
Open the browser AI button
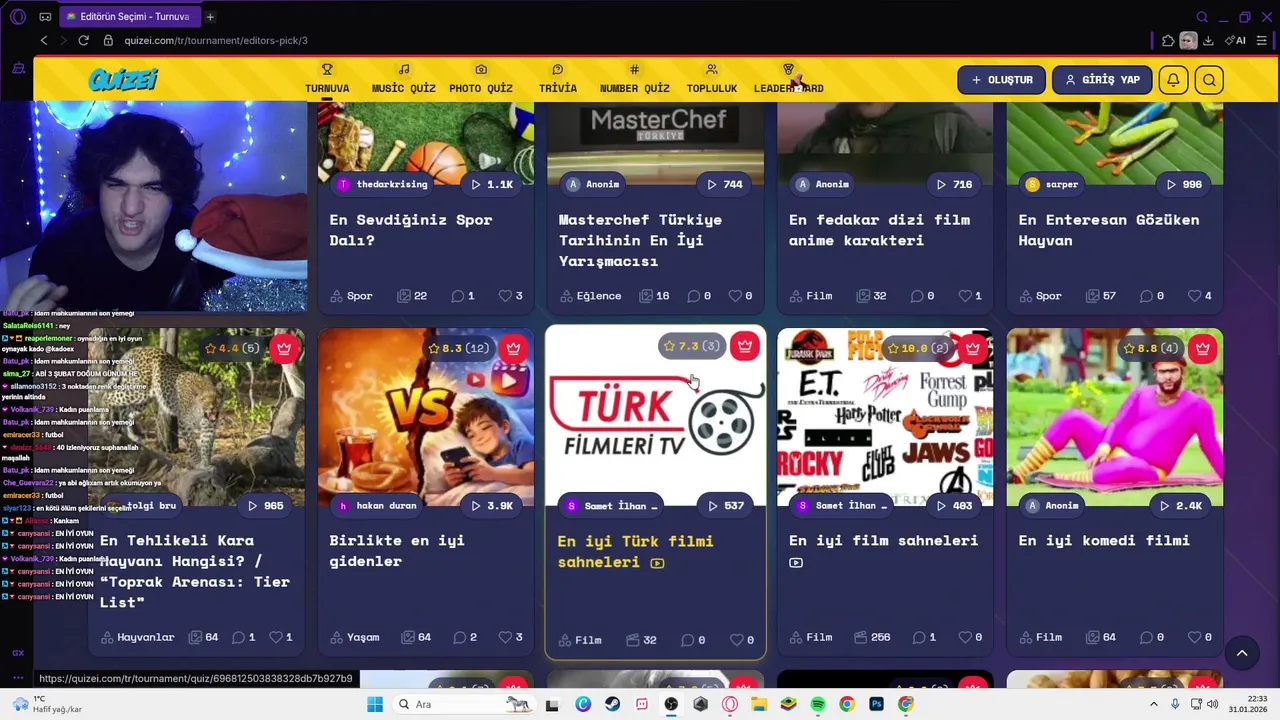[x=1236, y=40]
